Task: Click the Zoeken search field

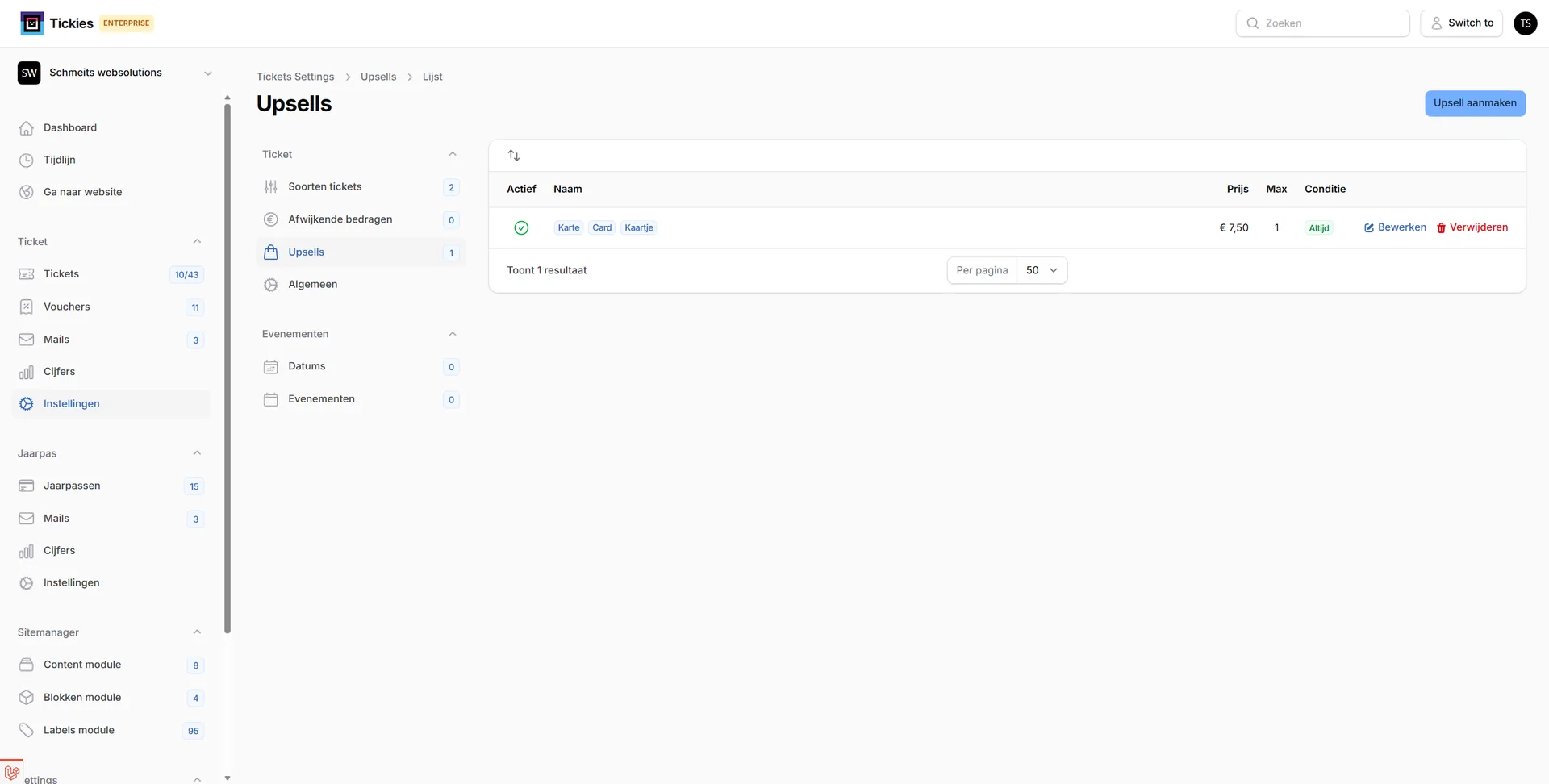Action: pos(1323,23)
